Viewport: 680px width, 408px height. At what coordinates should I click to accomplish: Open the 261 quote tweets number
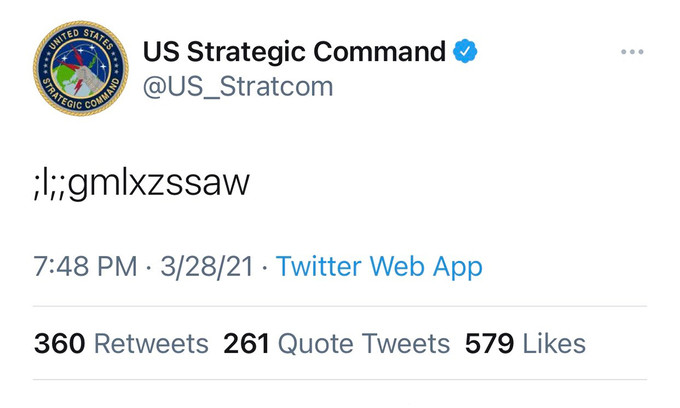coord(246,344)
